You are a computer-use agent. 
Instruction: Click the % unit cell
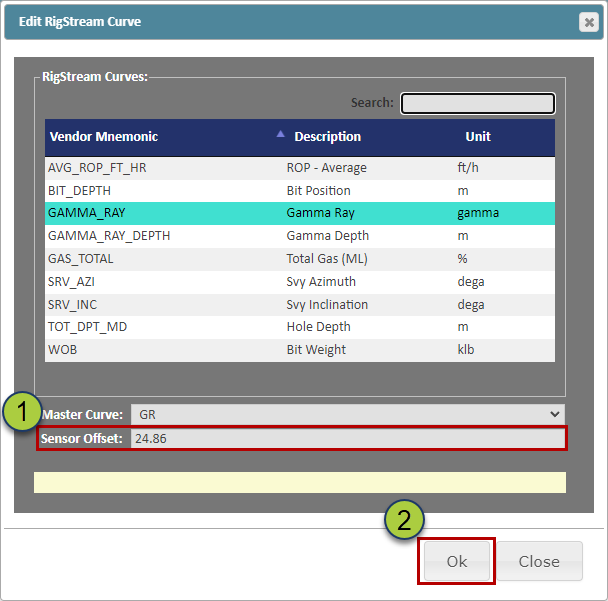[462, 259]
